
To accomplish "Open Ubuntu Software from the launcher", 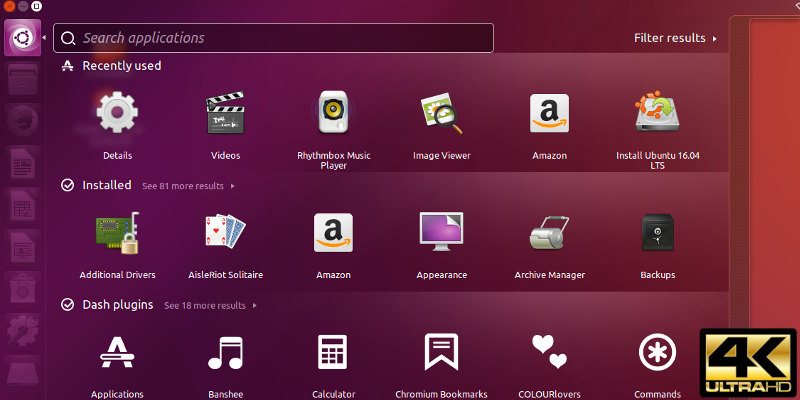I will [23, 289].
